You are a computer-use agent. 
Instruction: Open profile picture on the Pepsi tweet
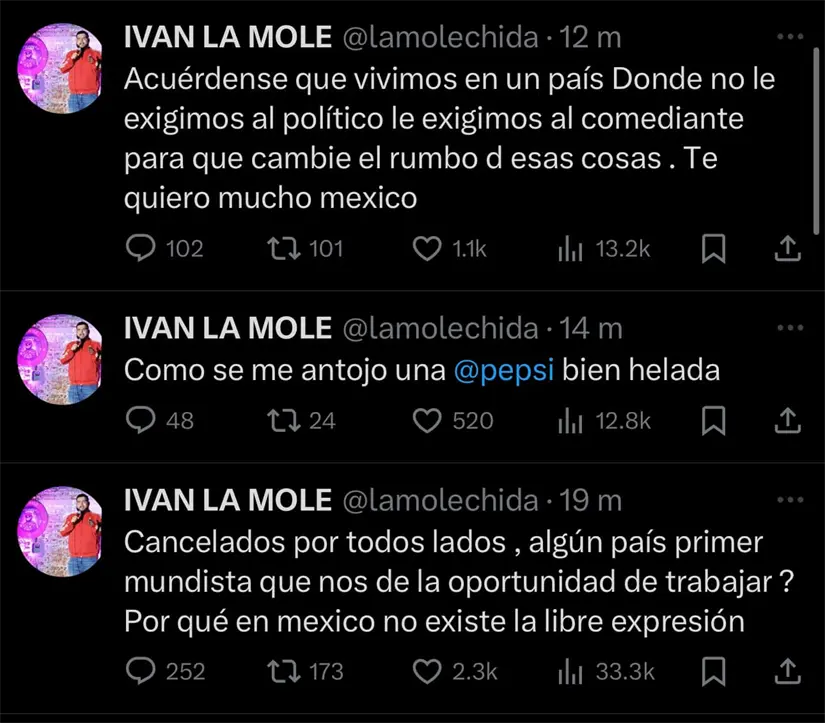coord(64,357)
